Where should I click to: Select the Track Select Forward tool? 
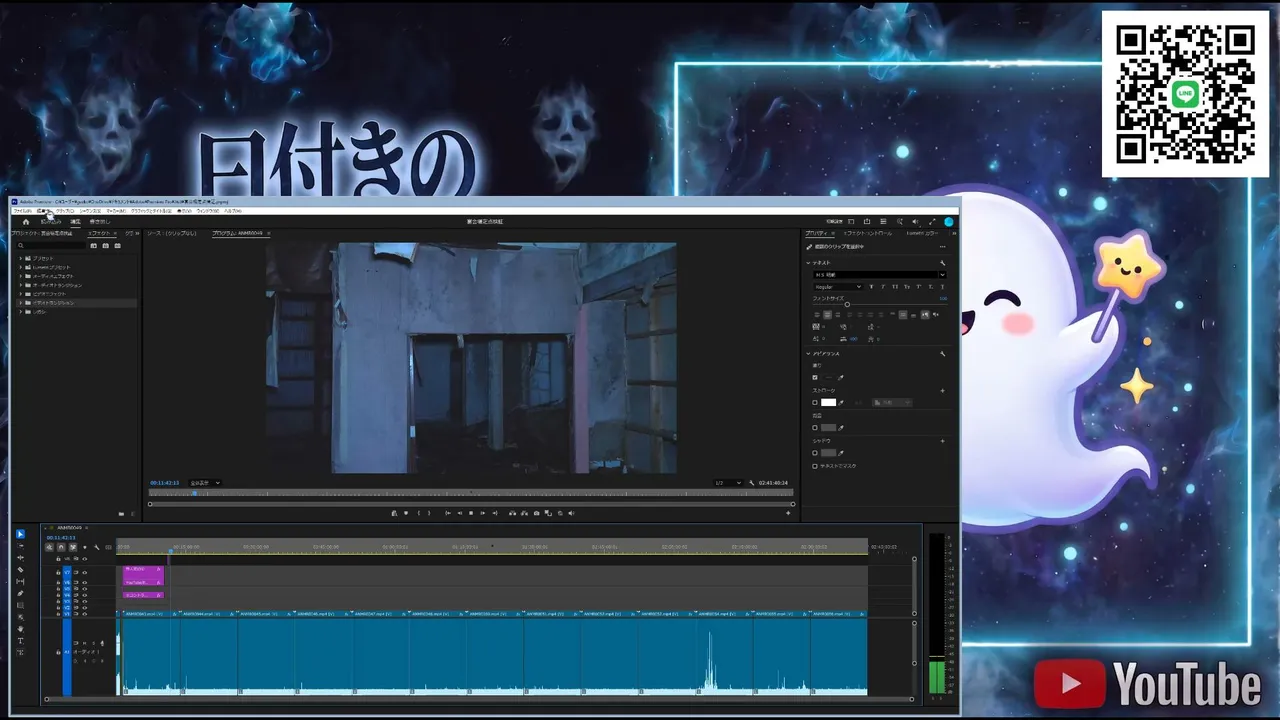20,546
